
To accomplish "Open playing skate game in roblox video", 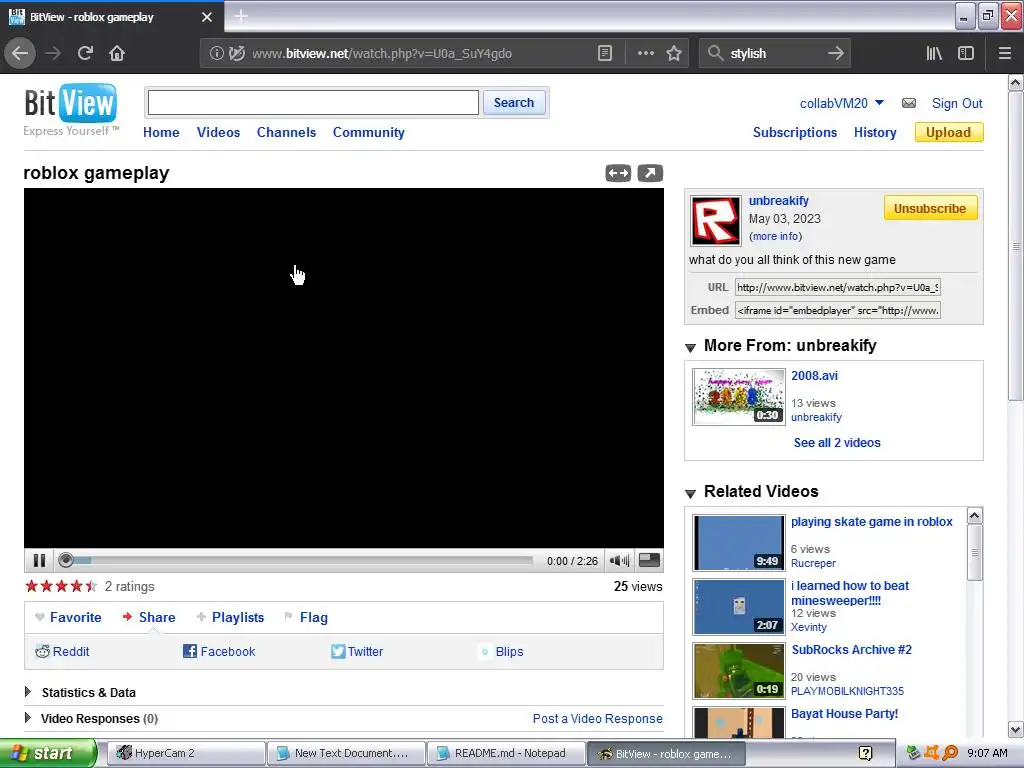I will click(x=872, y=522).
